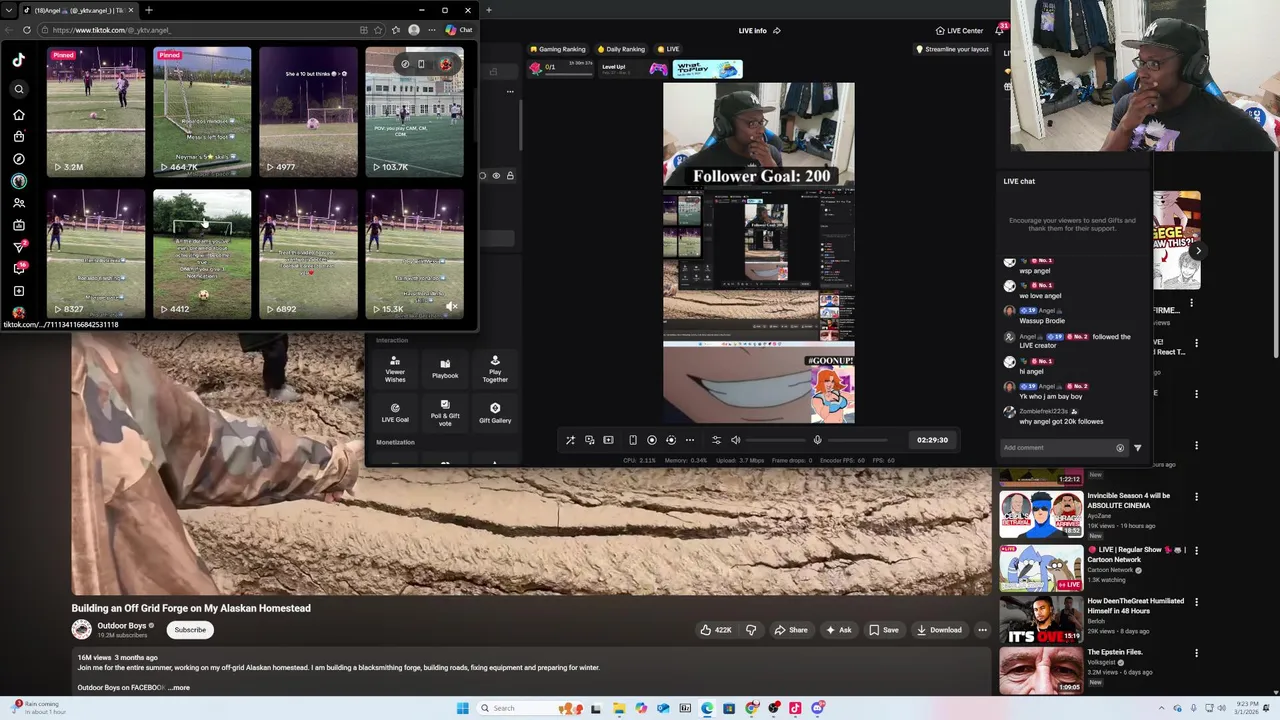Mute the desktop audio speaker icon
The width and height of the screenshot is (1280, 720).
[x=735, y=440]
